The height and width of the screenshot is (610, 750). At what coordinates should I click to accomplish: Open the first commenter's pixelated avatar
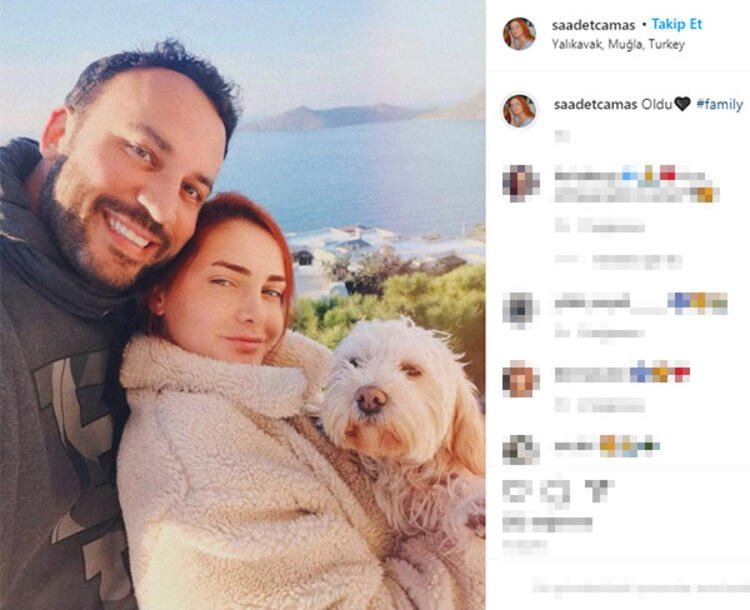pyautogui.click(x=520, y=183)
